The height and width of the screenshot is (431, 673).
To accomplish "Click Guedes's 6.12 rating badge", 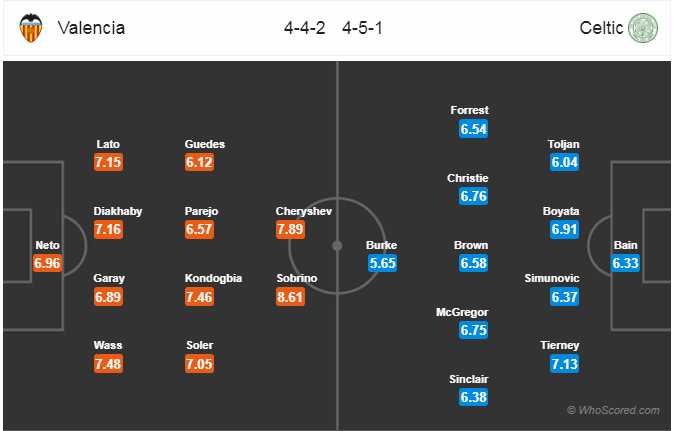I will click(200, 162).
